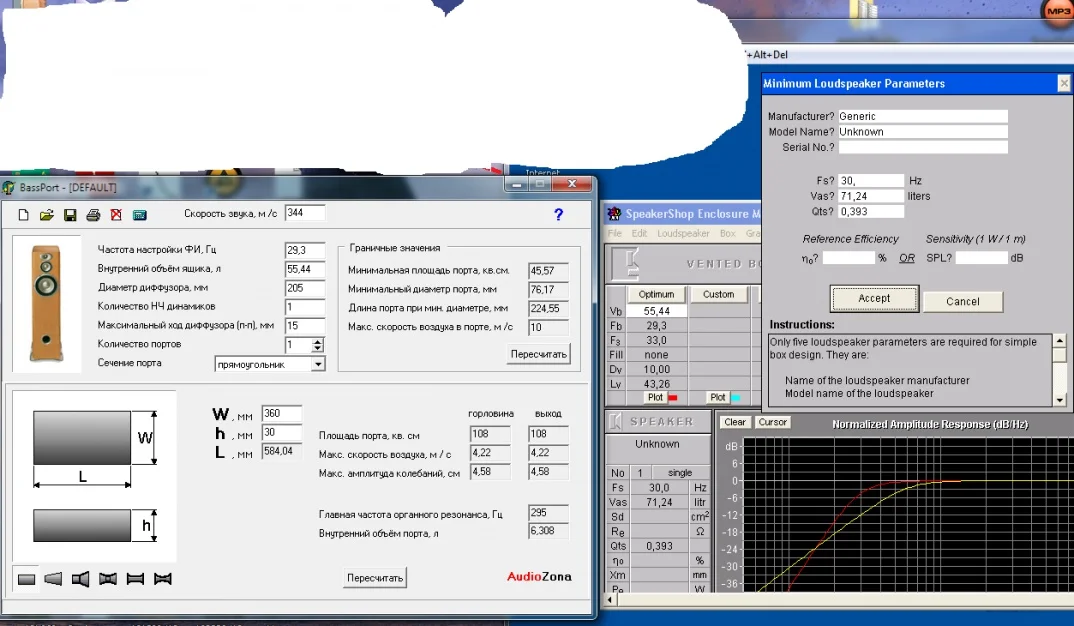Click the speaker icon in SPEAKER panel header

click(616, 421)
